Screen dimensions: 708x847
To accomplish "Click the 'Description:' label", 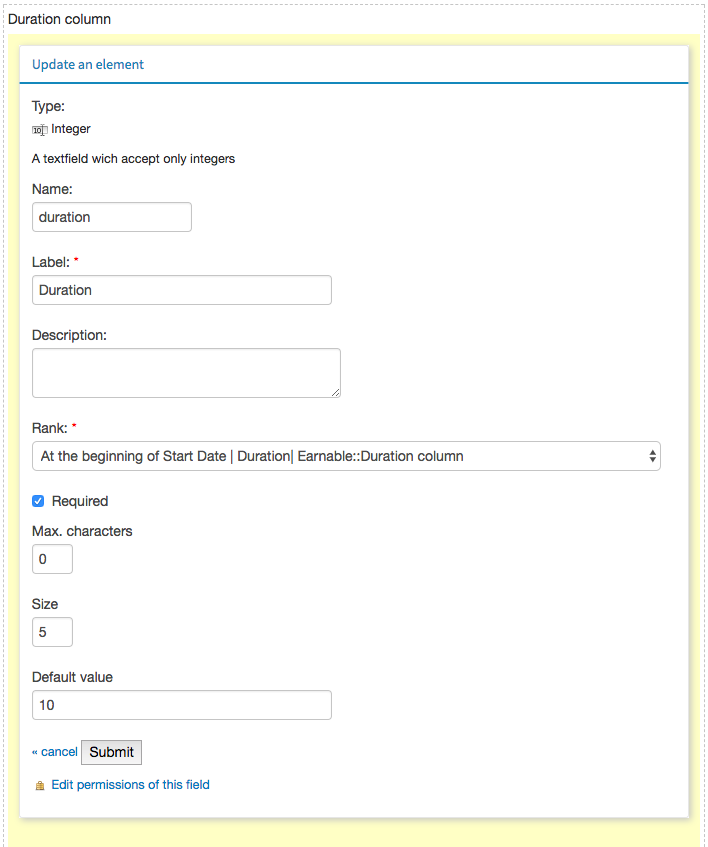I will (x=69, y=335).
